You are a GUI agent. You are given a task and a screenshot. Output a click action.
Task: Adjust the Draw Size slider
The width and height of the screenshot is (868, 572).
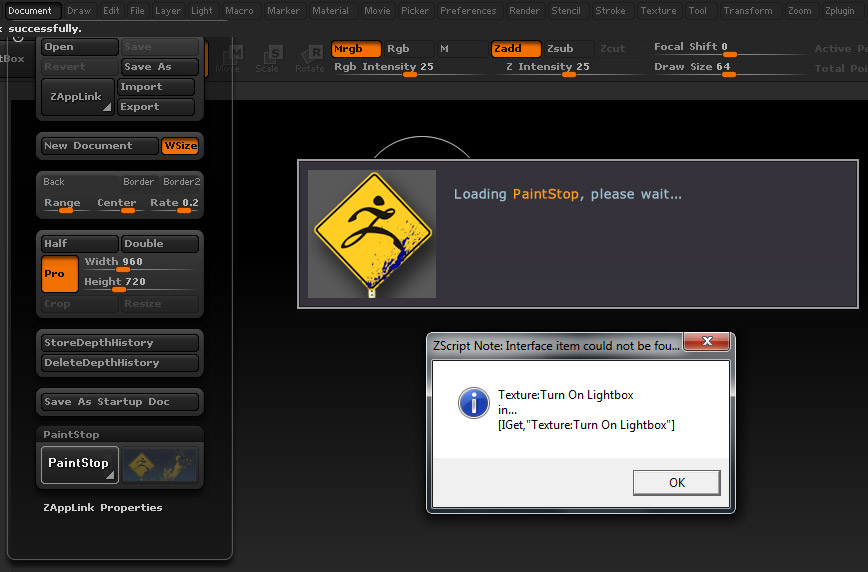[x=729, y=68]
